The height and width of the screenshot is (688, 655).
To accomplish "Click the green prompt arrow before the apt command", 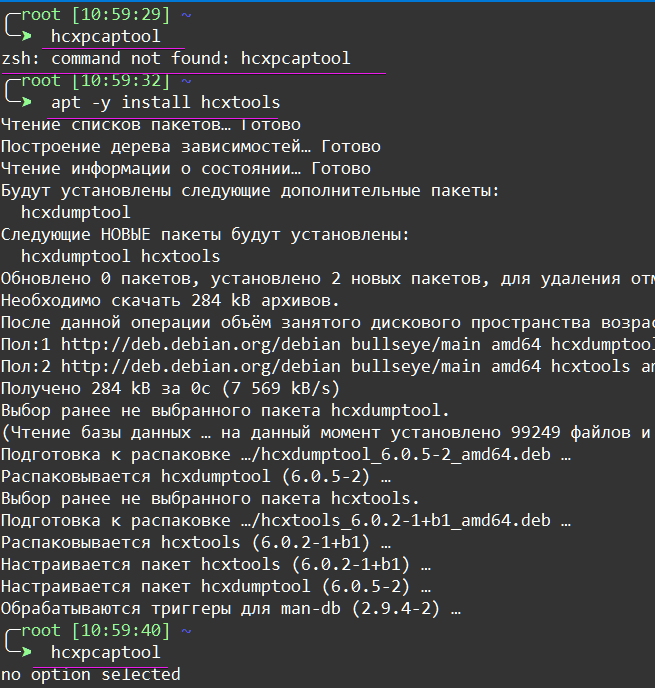I will (26, 102).
